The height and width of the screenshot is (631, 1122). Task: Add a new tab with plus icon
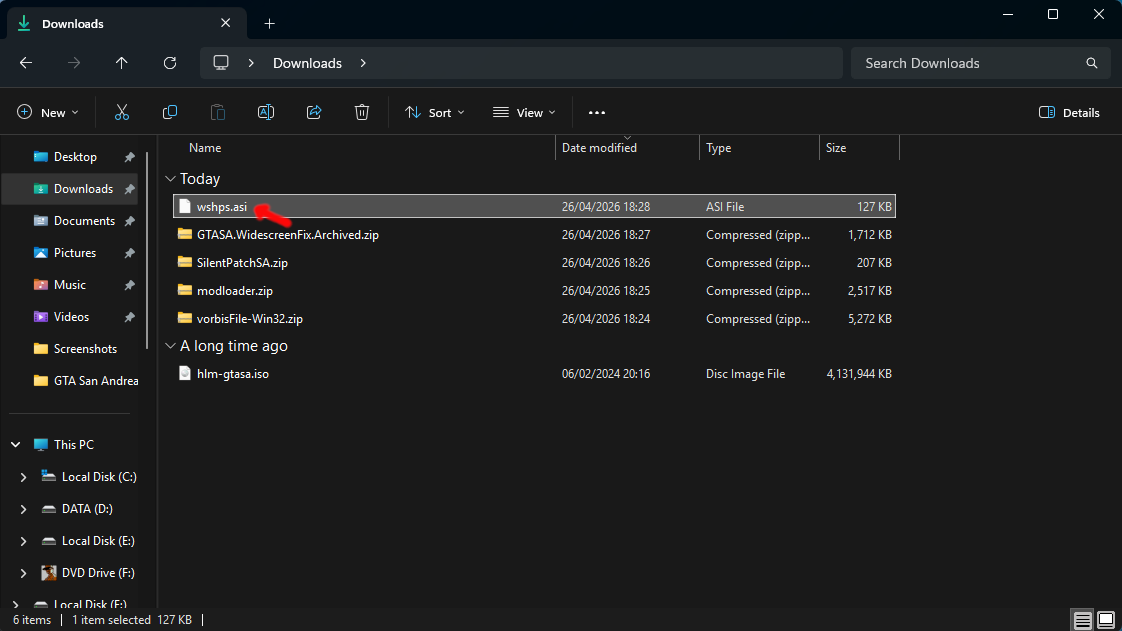pos(269,24)
